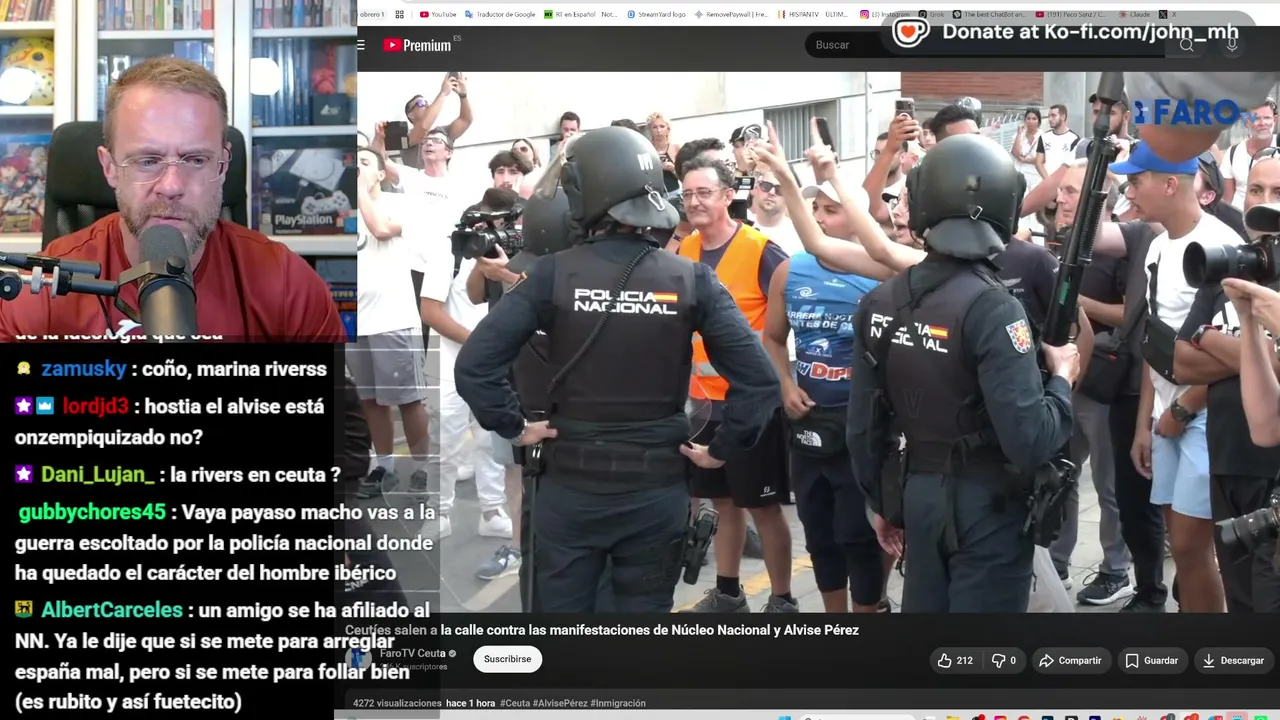Click the search magnifier icon

(1186, 45)
